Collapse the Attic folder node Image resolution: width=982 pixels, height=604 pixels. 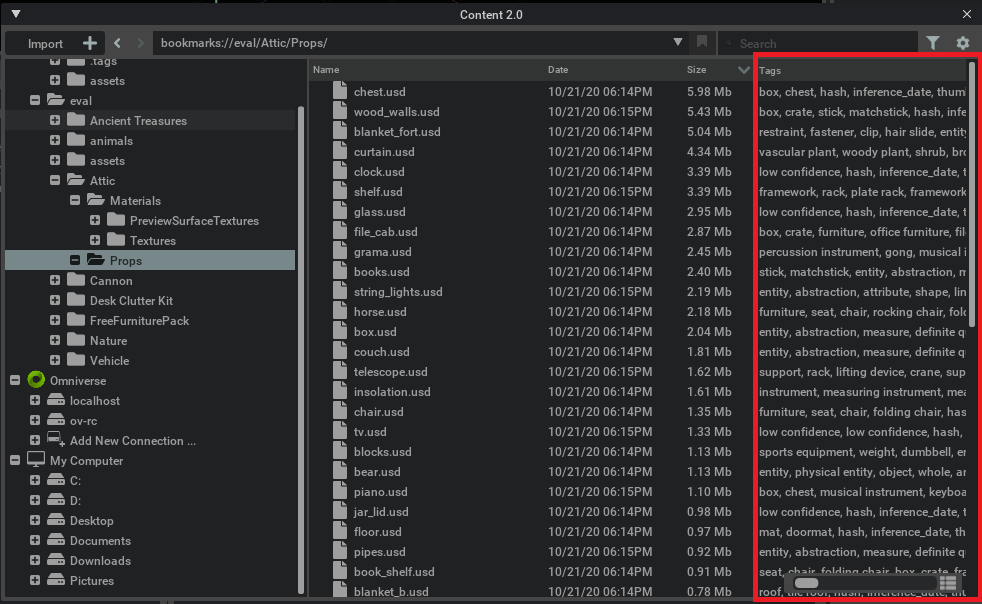55,180
